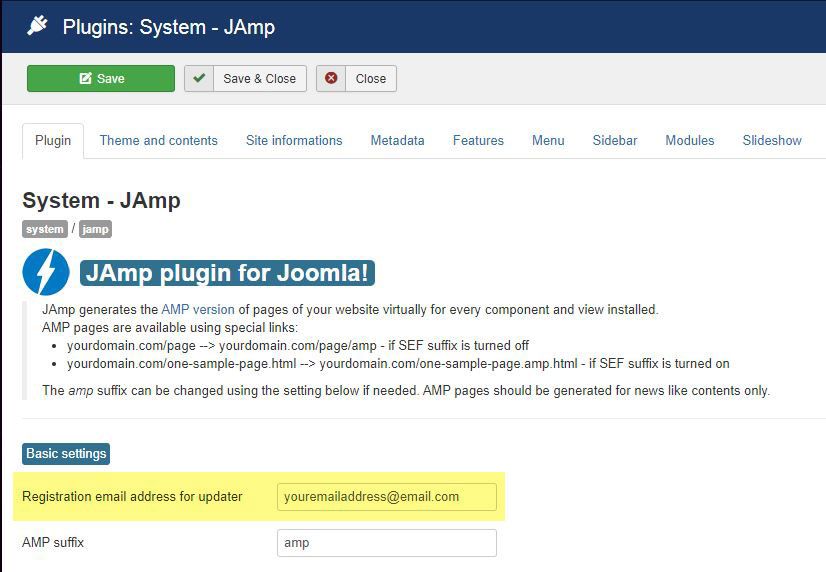Viewport: 826px width, 572px height.
Task: Click the AMP suffix label
Action: (x=53, y=543)
